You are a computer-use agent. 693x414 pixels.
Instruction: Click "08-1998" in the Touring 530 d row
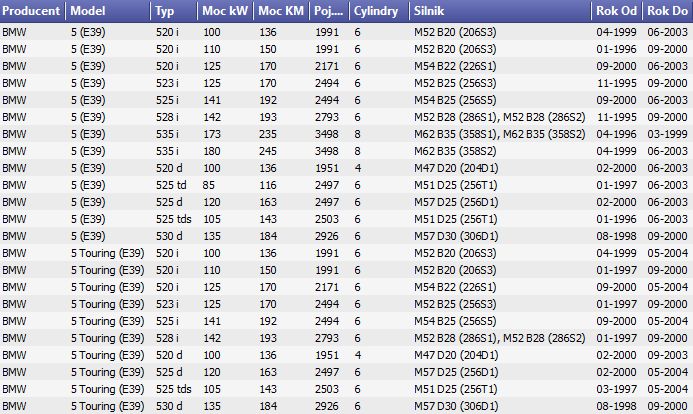616,406
